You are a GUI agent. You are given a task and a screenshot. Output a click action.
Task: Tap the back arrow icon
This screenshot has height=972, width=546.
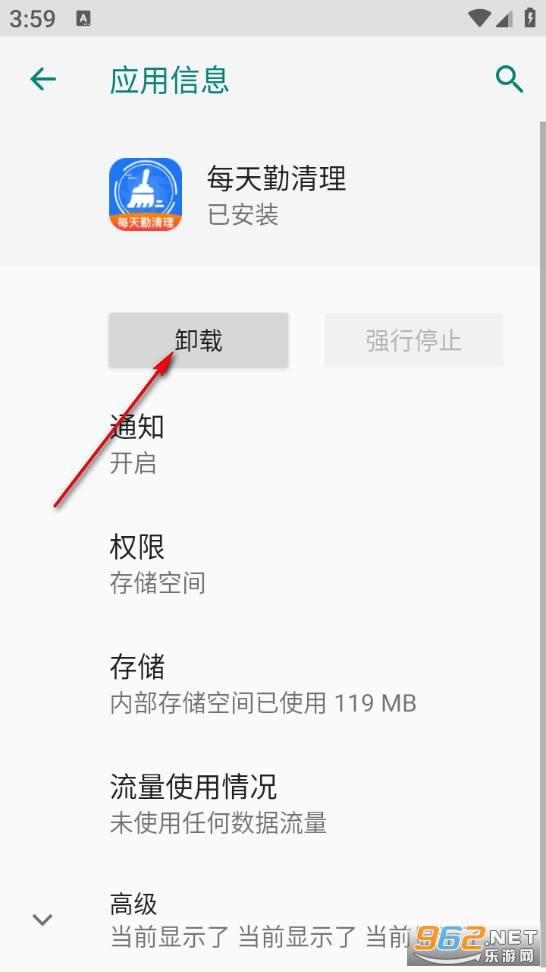[43, 79]
